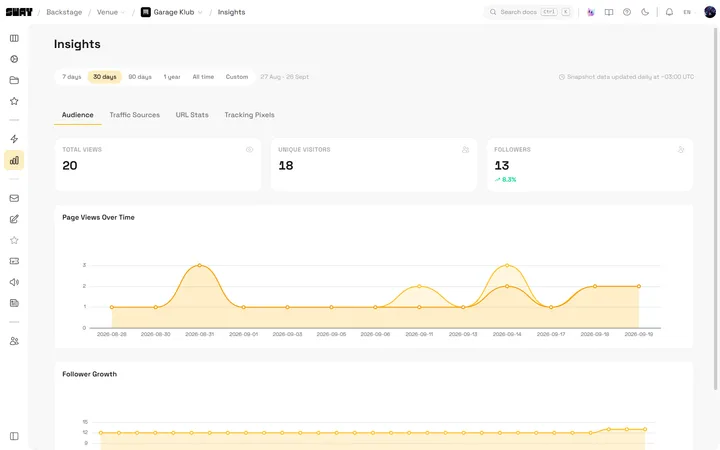Click the clock icon beside snapshot note
The image size is (720, 450).
coord(562,77)
